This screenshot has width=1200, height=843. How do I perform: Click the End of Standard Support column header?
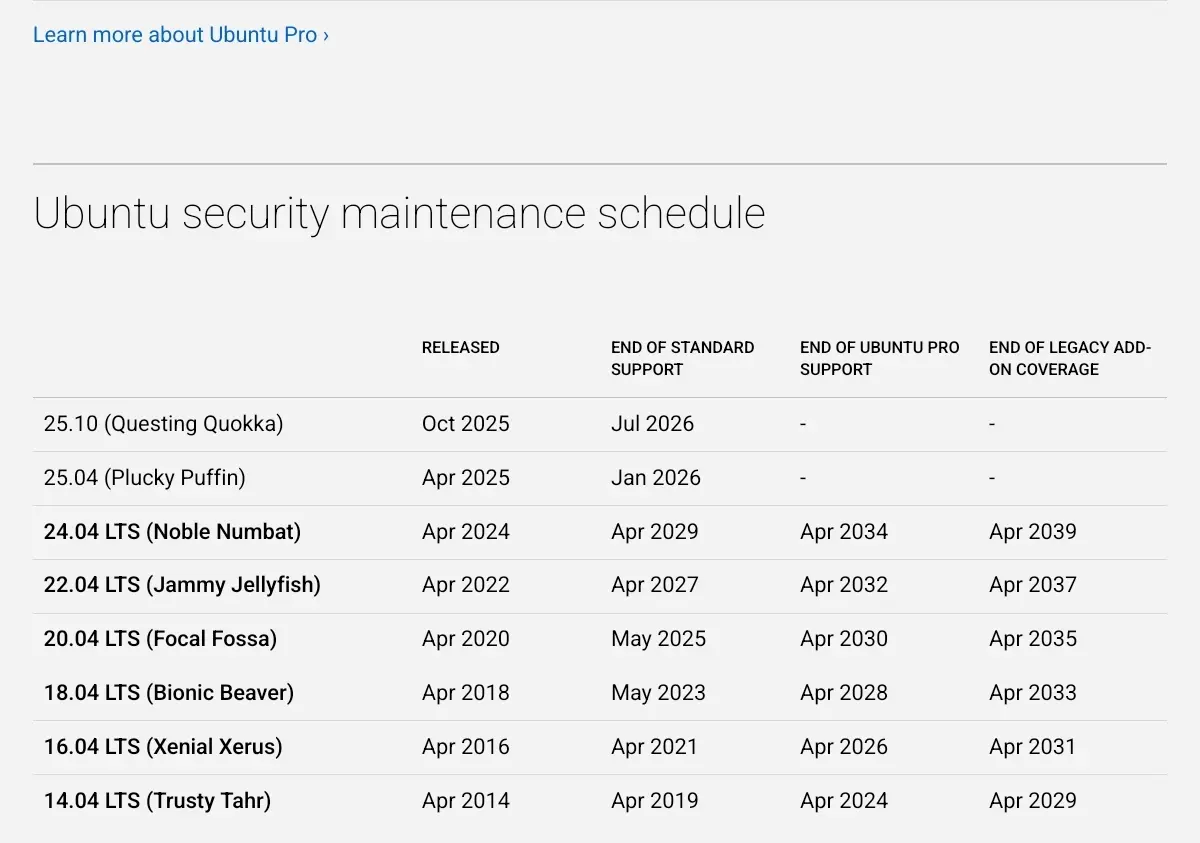pyautogui.click(x=682, y=358)
